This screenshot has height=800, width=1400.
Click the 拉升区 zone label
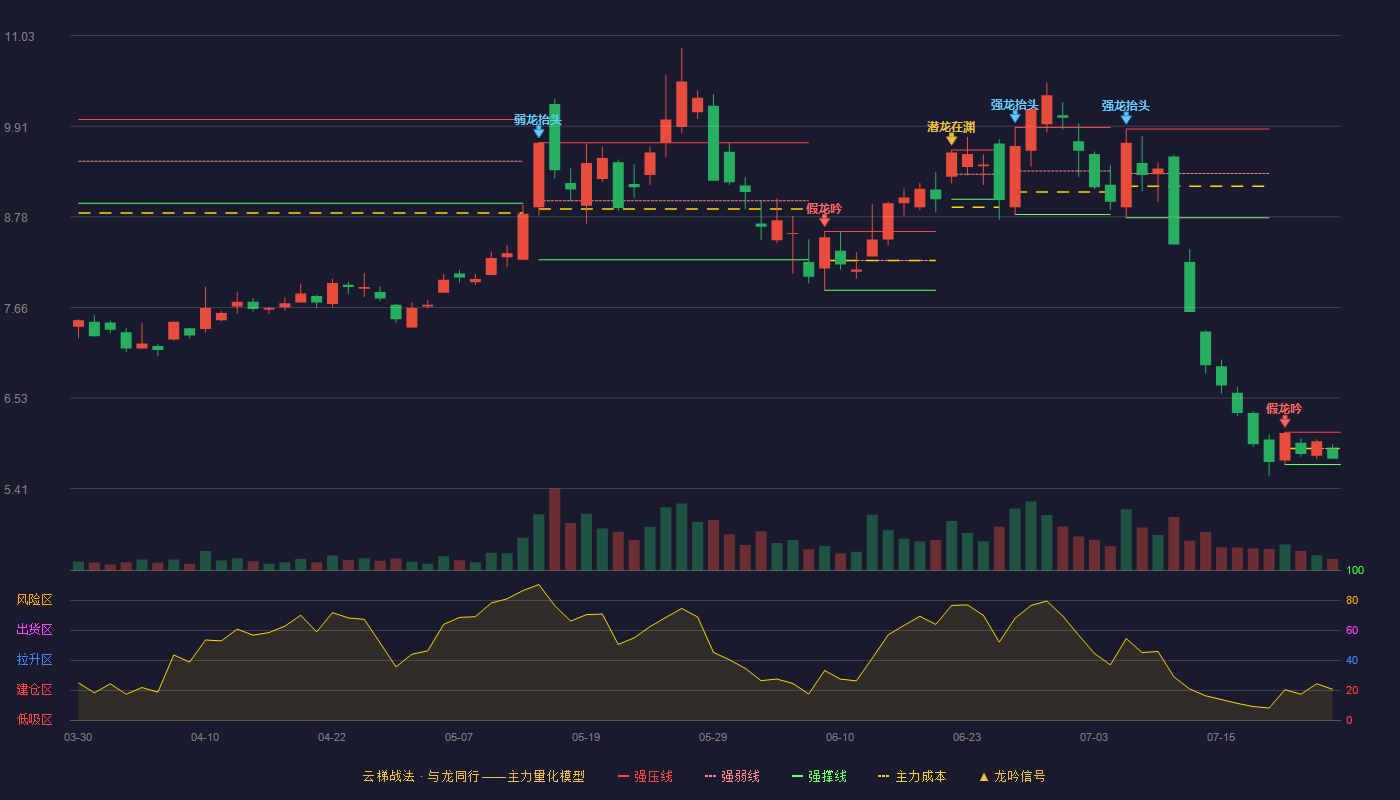coord(34,660)
